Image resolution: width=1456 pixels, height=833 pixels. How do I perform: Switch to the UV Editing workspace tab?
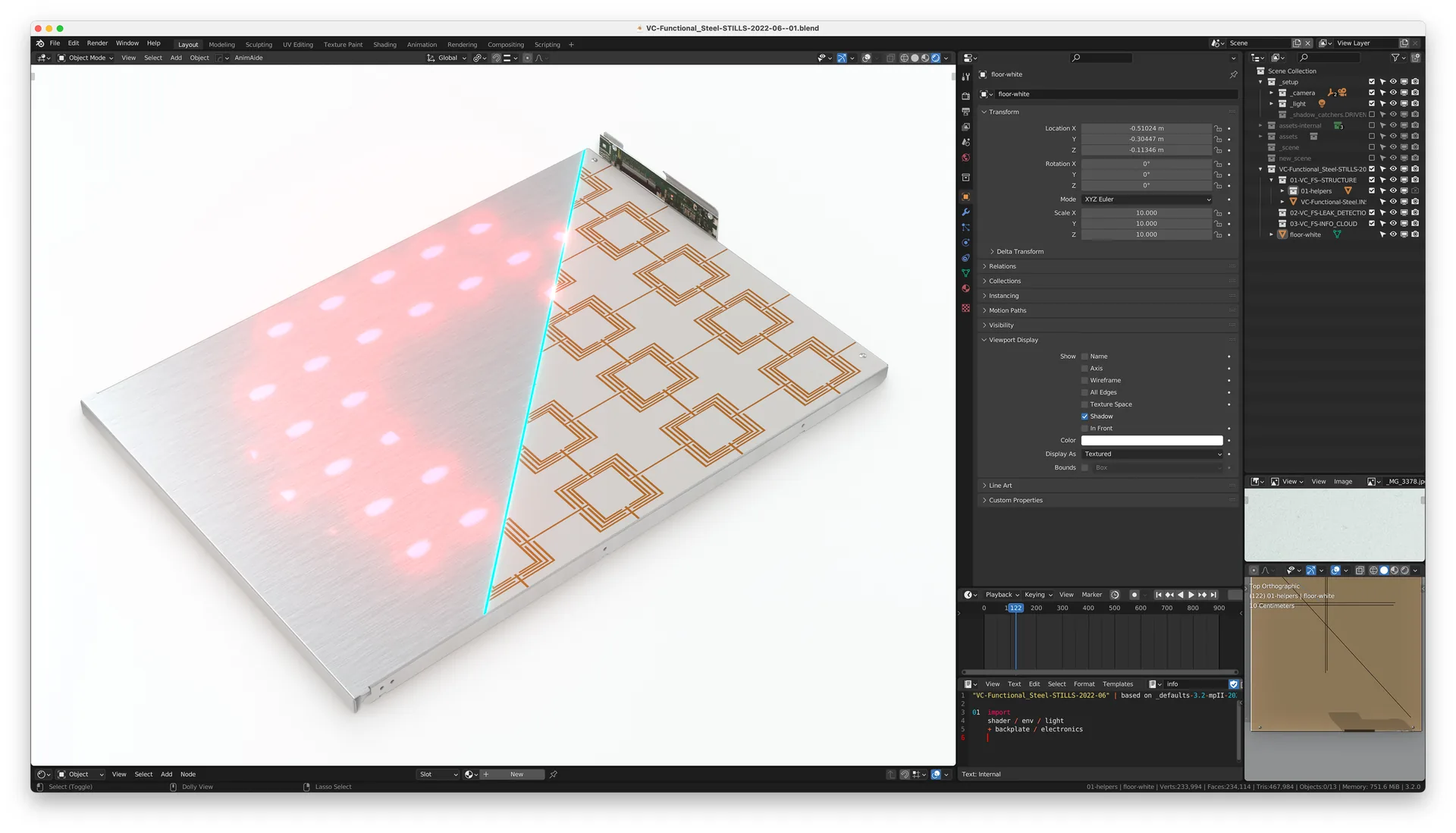pyautogui.click(x=298, y=45)
